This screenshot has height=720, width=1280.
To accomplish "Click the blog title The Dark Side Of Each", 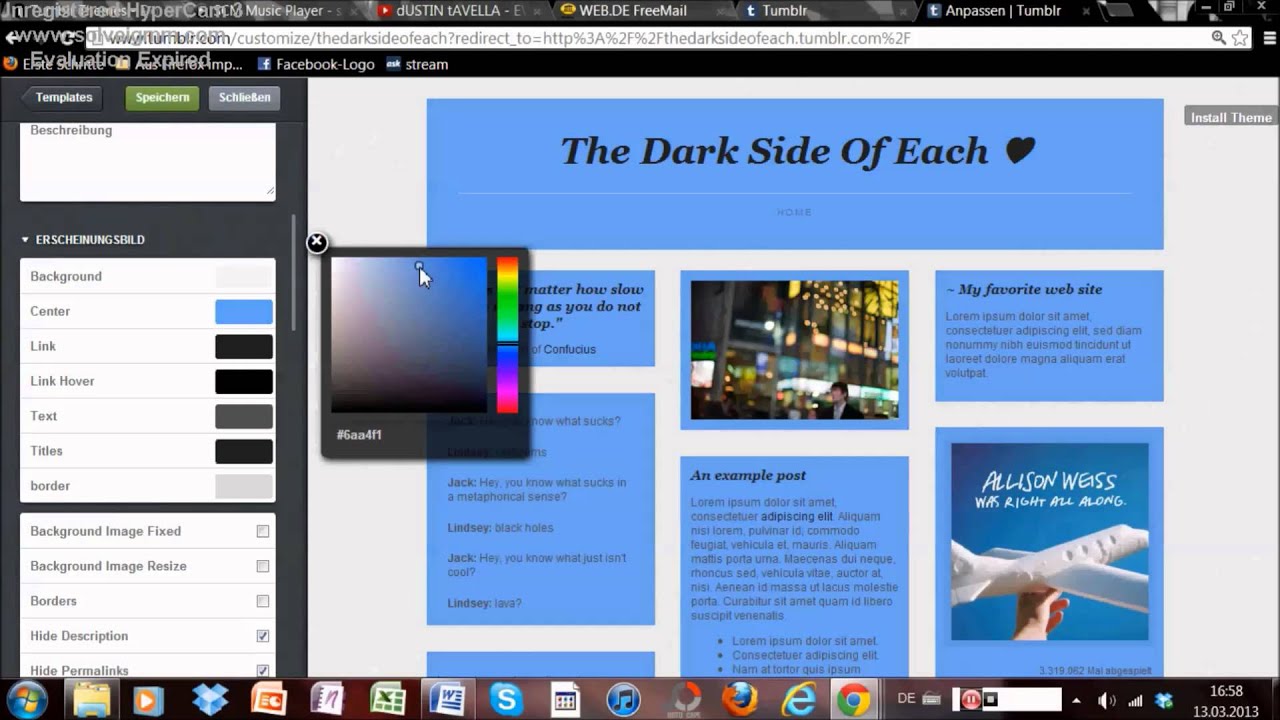I will [797, 151].
